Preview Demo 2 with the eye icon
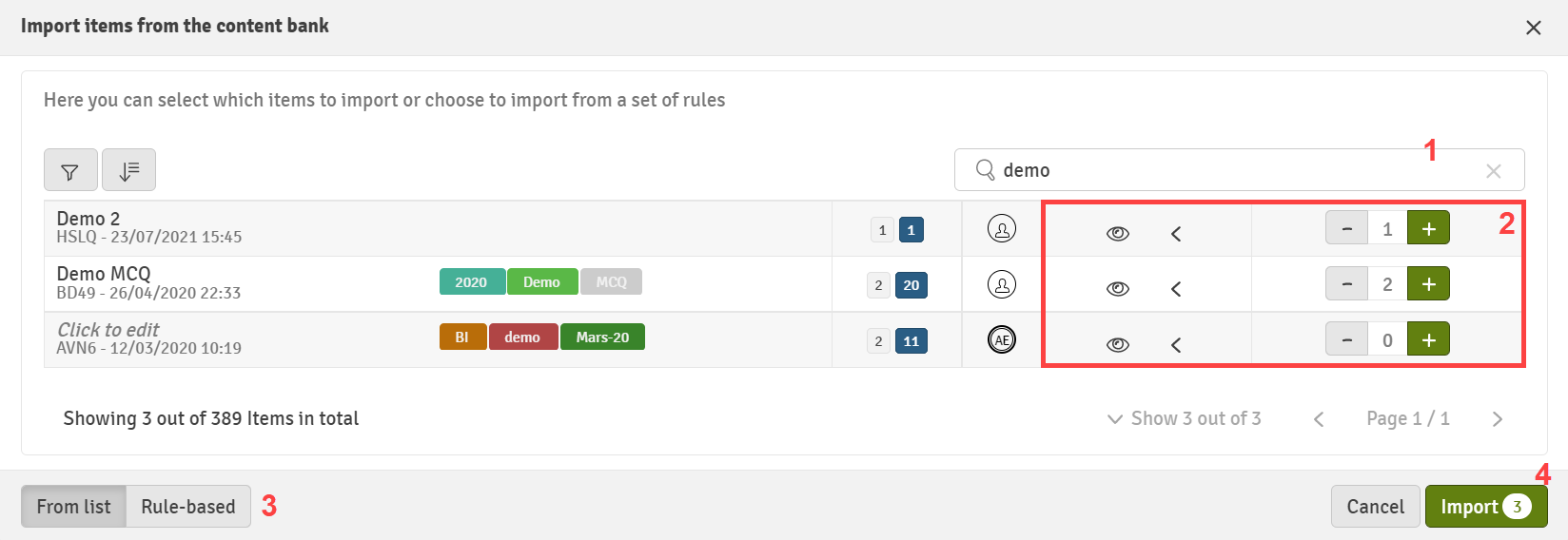 point(1118,233)
